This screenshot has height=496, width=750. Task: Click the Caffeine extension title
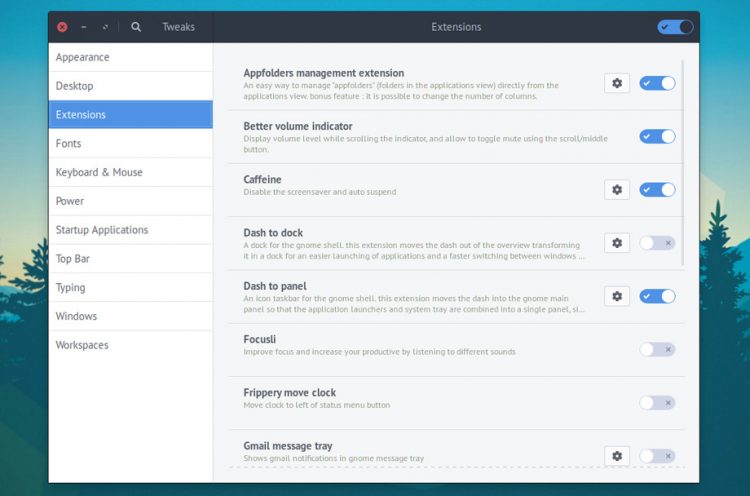point(262,179)
